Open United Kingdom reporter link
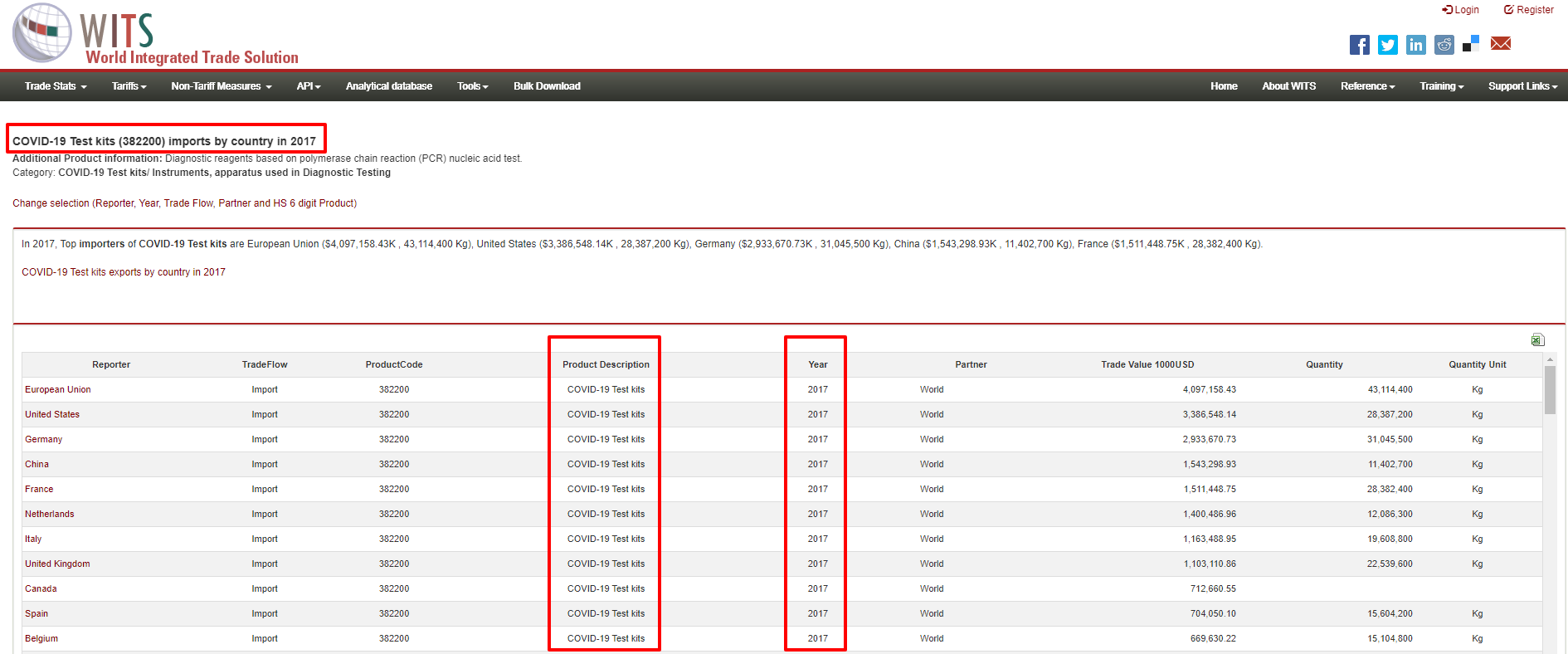This screenshot has width=1568, height=654. point(57,564)
